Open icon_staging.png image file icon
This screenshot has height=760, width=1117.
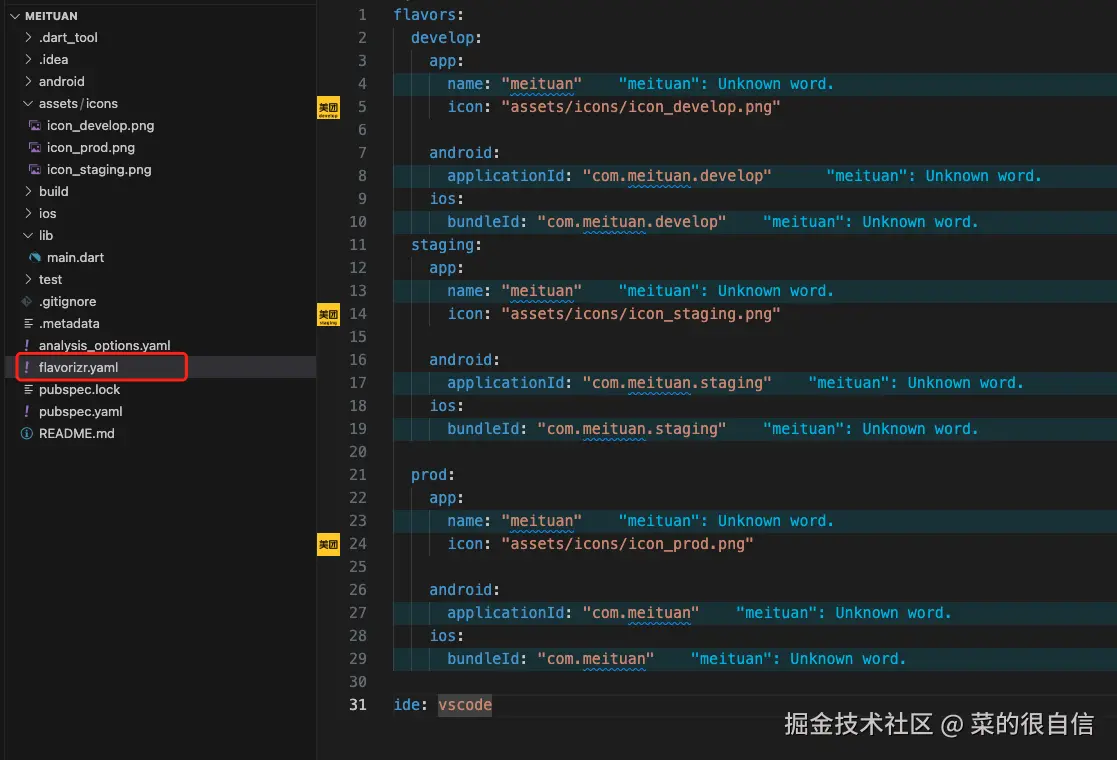pos(34,170)
